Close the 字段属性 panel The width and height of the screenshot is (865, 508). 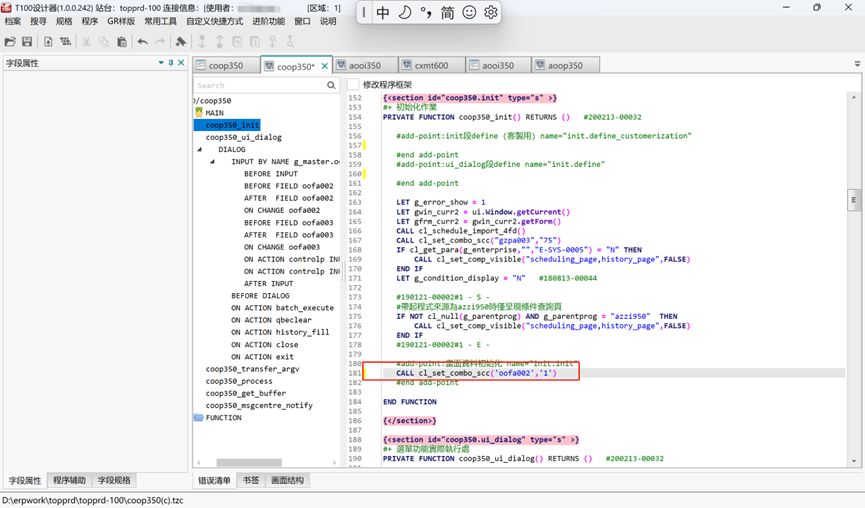point(181,63)
